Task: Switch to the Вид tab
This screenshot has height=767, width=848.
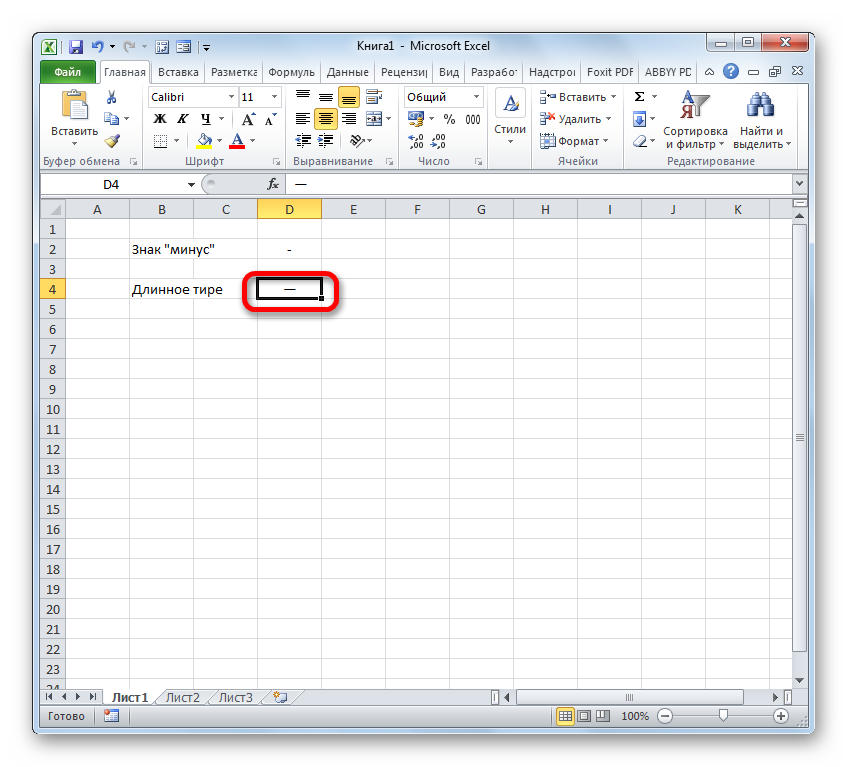Action: click(x=449, y=72)
